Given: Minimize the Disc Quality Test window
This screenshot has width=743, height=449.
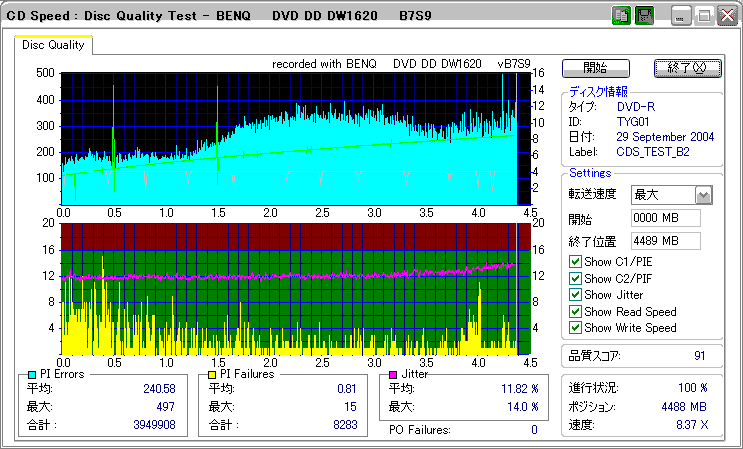Looking at the screenshot, I should [681, 16].
